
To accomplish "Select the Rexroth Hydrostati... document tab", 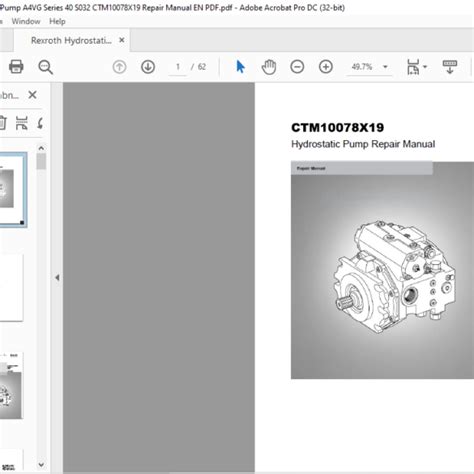I will tap(71, 40).
